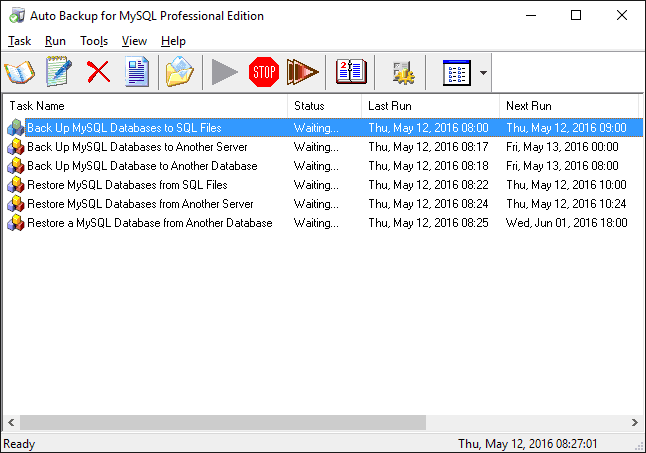The width and height of the screenshot is (646, 453).
Task: Click the cube icon beside 'Back Up MySQL Databases to SQL Files'
Action: point(16,128)
